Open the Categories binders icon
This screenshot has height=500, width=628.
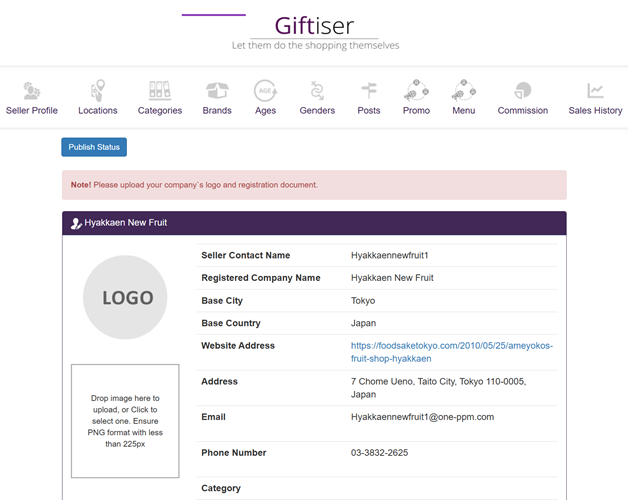click(x=160, y=90)
